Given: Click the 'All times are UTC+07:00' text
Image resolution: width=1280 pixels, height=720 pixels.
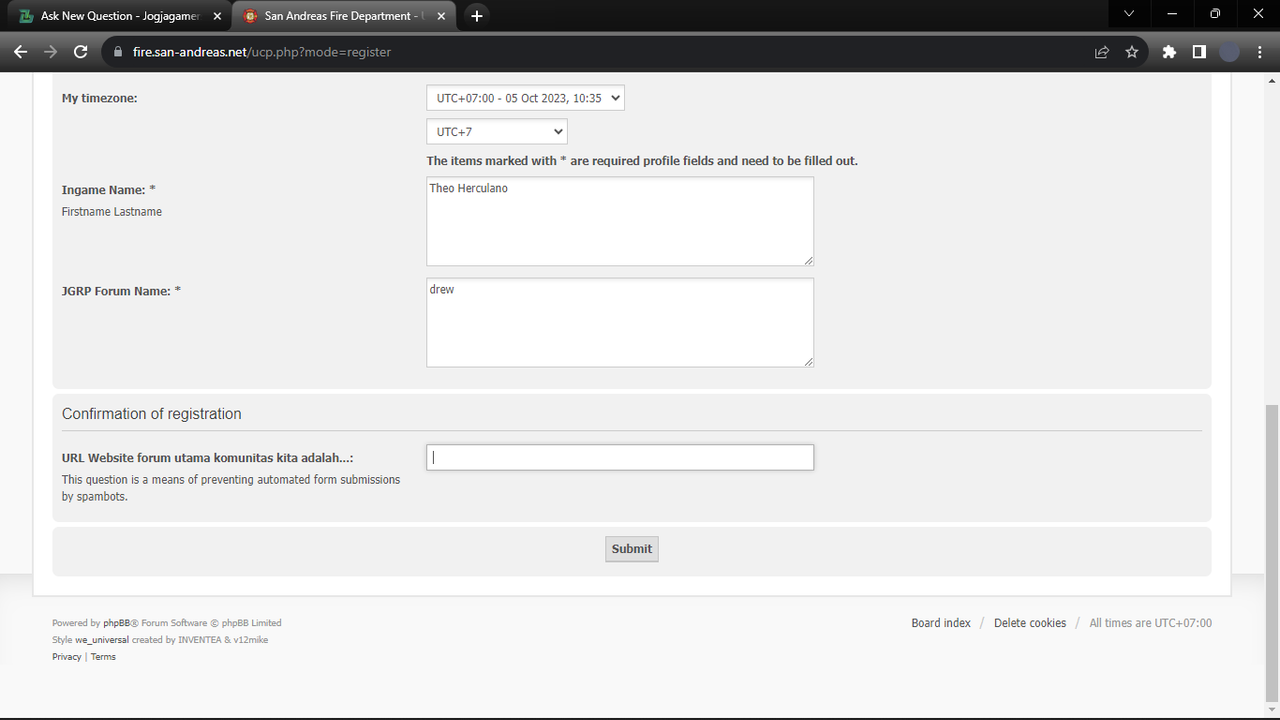Looking at the screenshot, I should (1150, 623).
